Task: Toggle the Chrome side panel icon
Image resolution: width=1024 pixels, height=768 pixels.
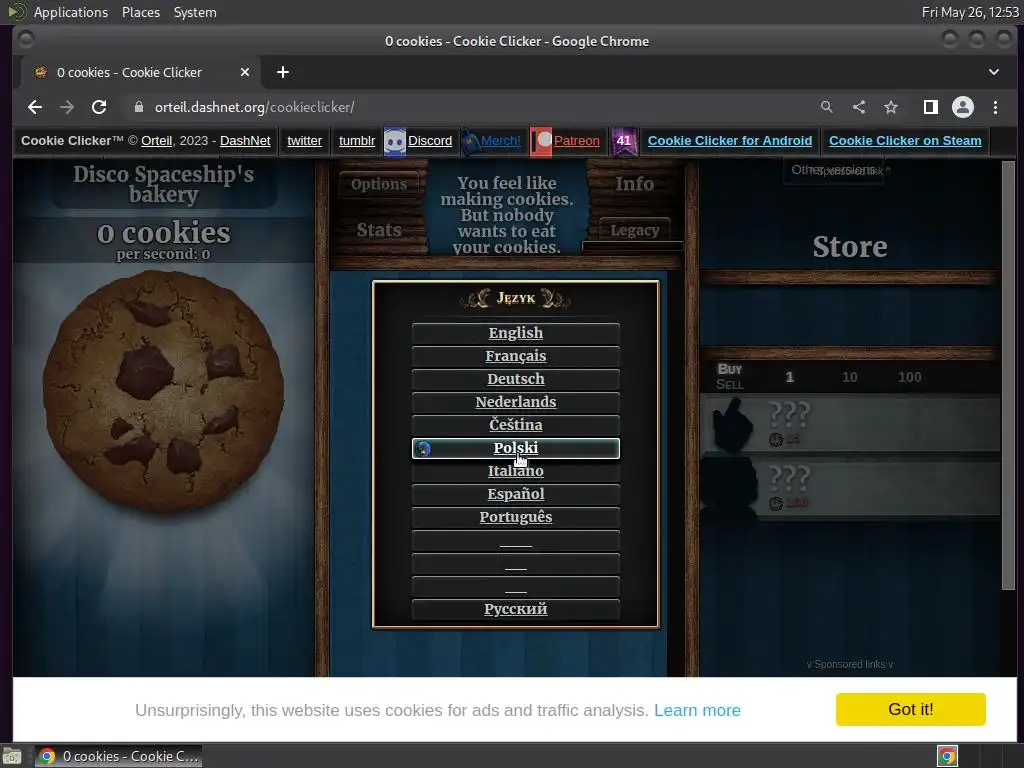Action: (931, 107)
